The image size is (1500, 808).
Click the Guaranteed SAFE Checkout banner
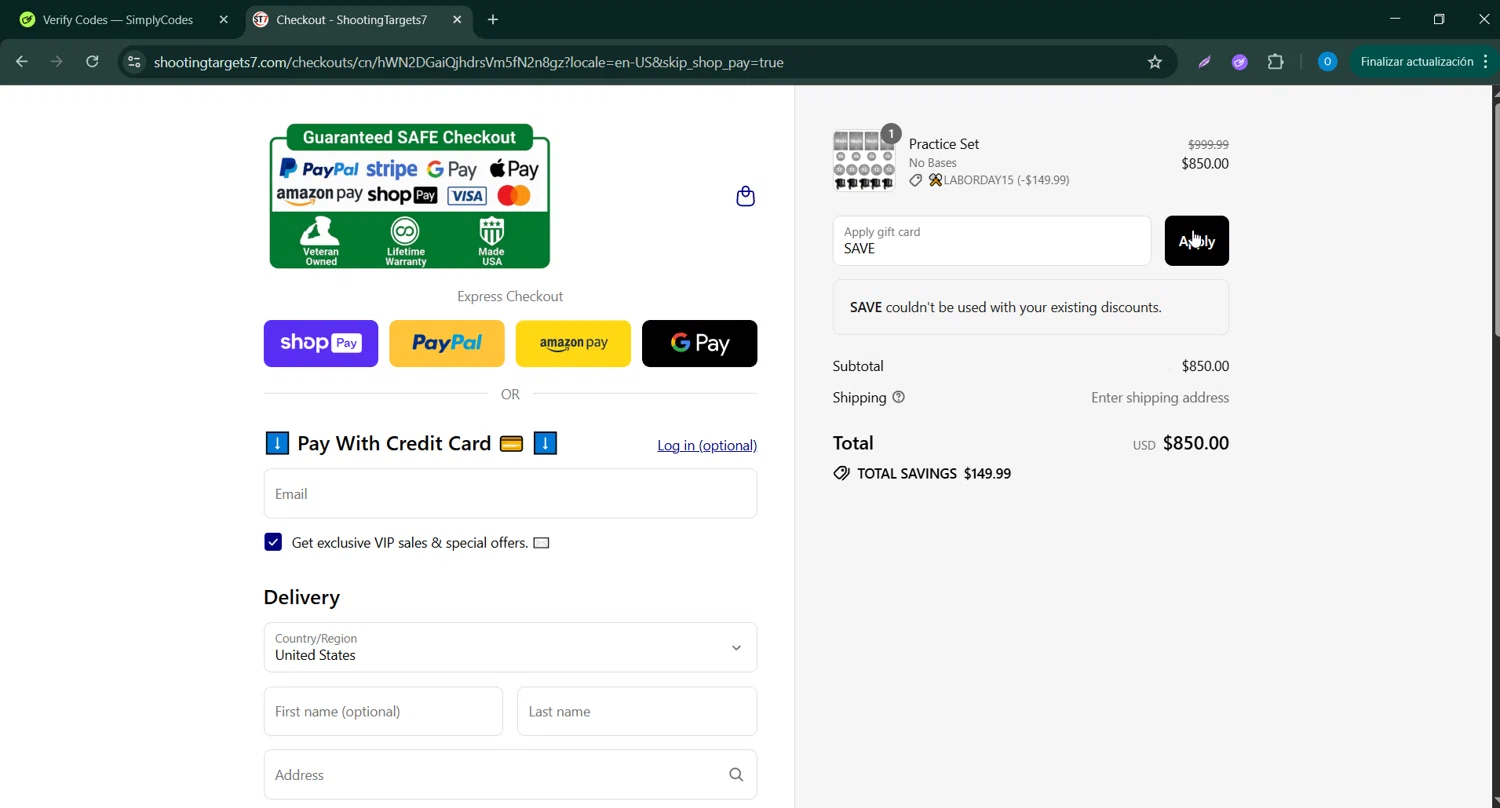point(410,196)
